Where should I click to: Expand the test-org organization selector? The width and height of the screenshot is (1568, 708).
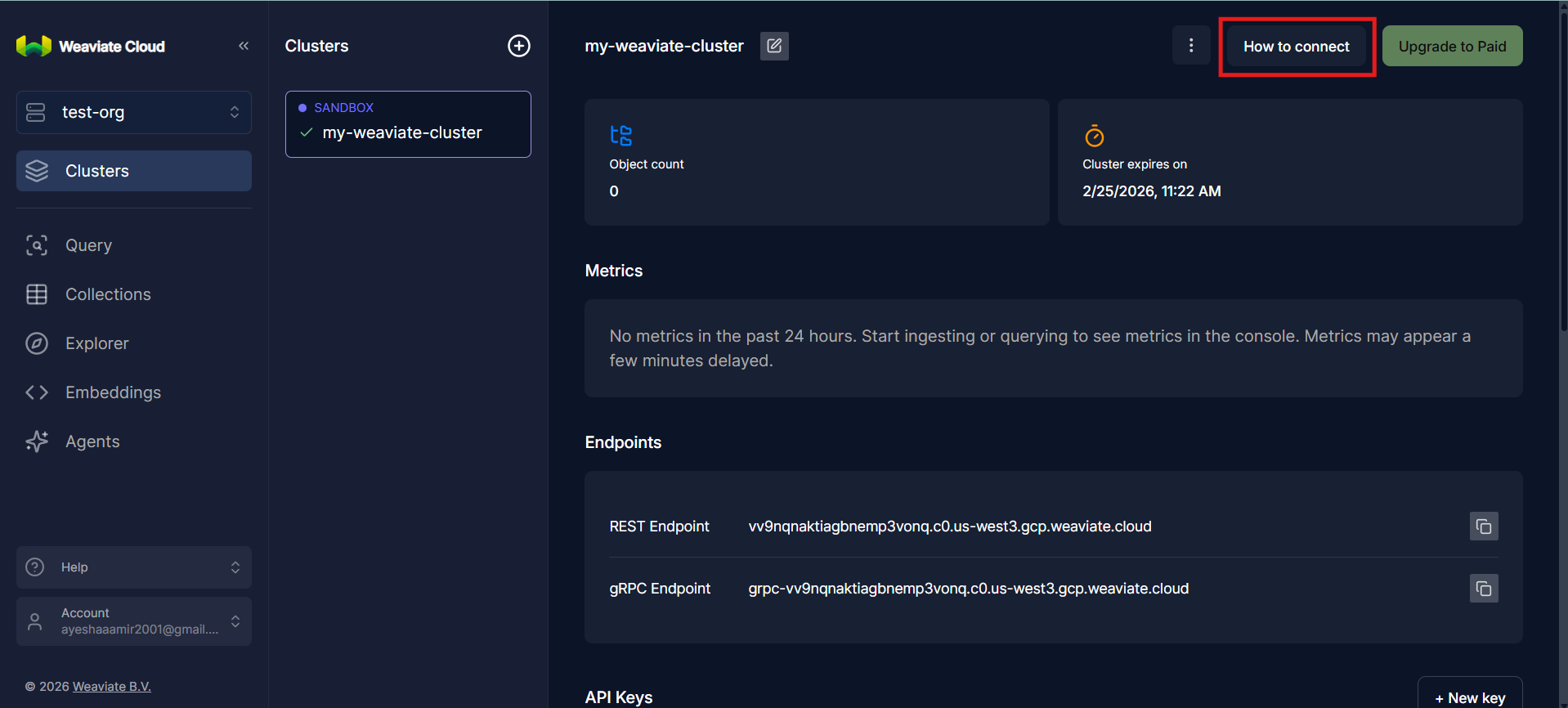tap(134, 112)
